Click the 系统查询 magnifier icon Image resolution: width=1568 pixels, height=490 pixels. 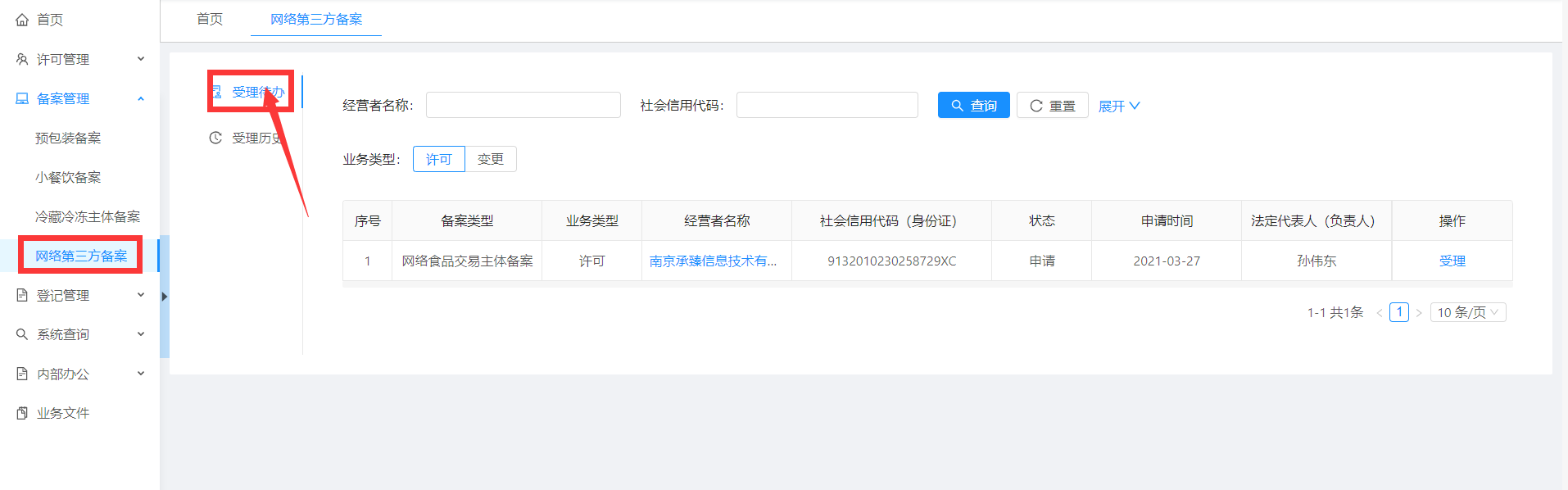click(22, 334)
